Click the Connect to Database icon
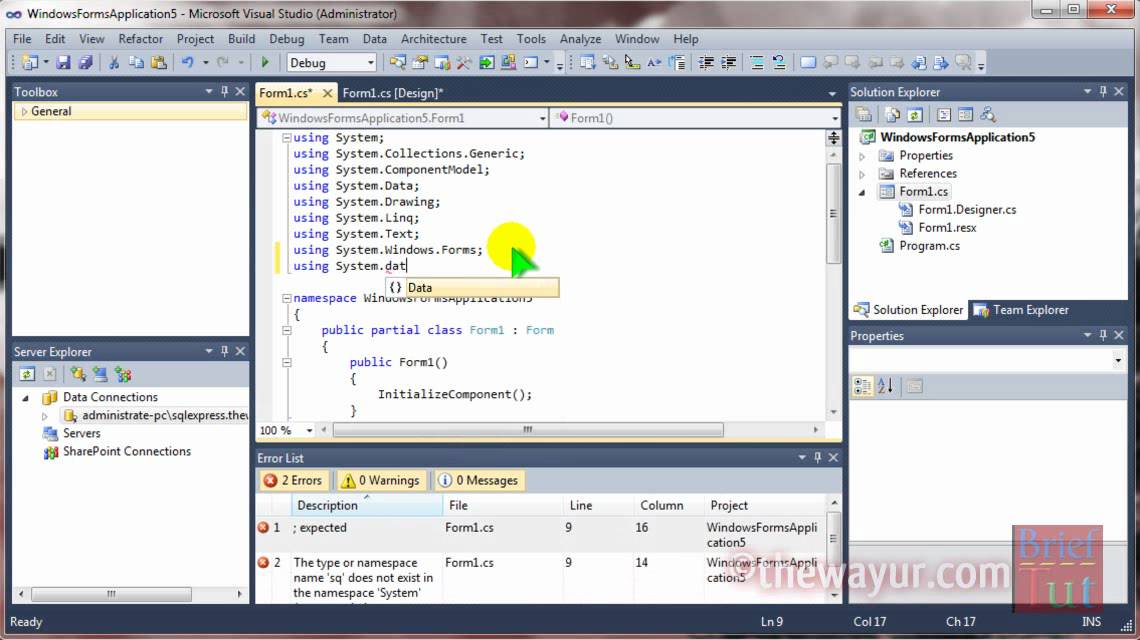 [78, 375]
